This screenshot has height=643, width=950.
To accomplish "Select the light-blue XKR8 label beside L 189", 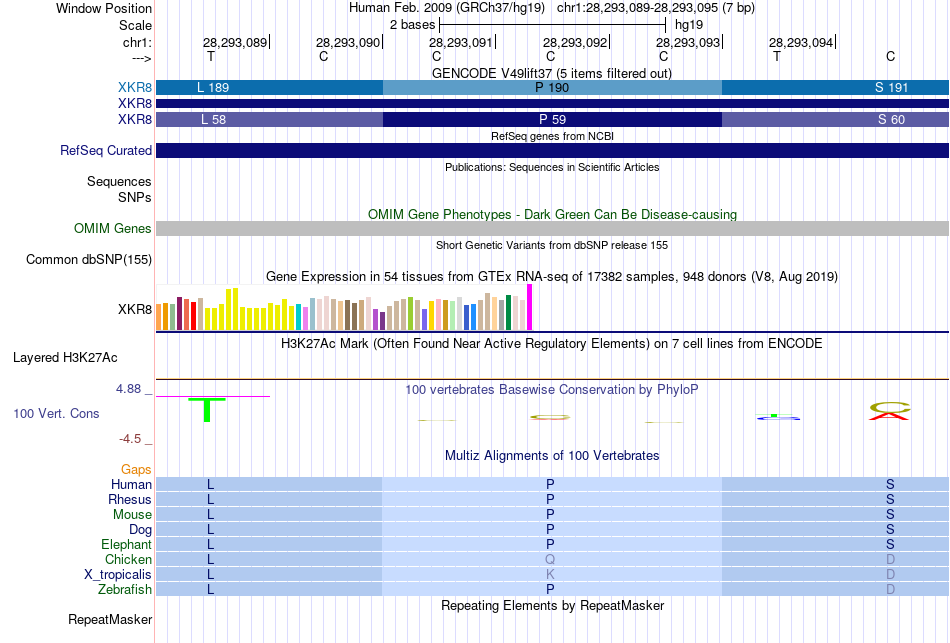I will coord(135,87).
